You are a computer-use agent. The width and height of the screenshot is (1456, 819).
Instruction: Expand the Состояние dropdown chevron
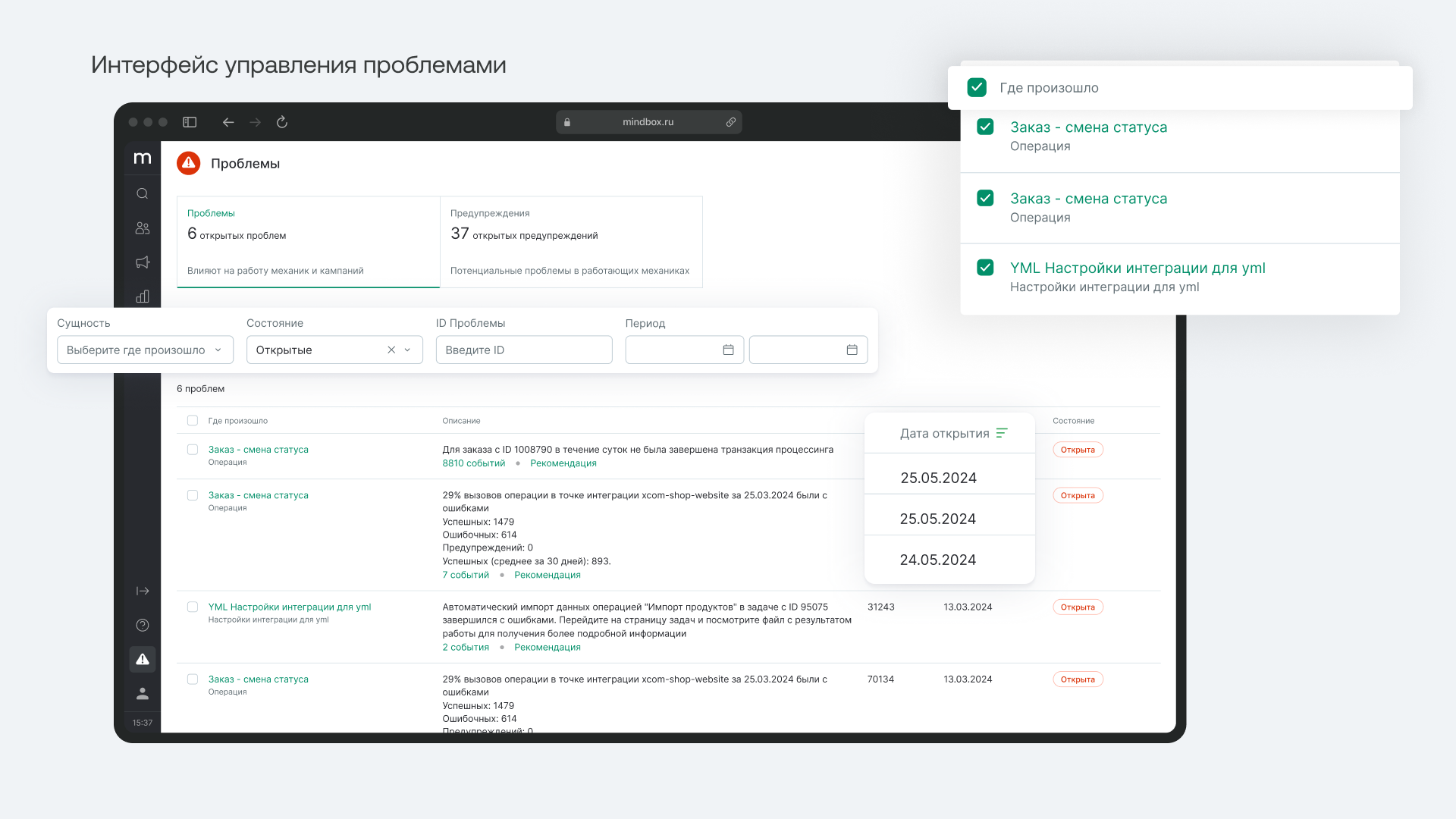click(407, 350)
